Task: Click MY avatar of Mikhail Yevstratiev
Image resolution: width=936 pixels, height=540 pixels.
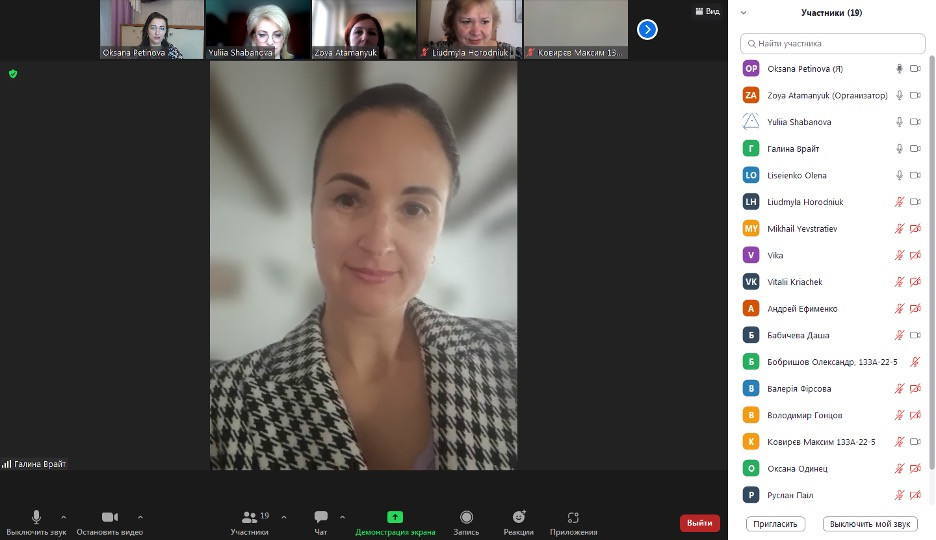Action: click(x=751, y=229)
